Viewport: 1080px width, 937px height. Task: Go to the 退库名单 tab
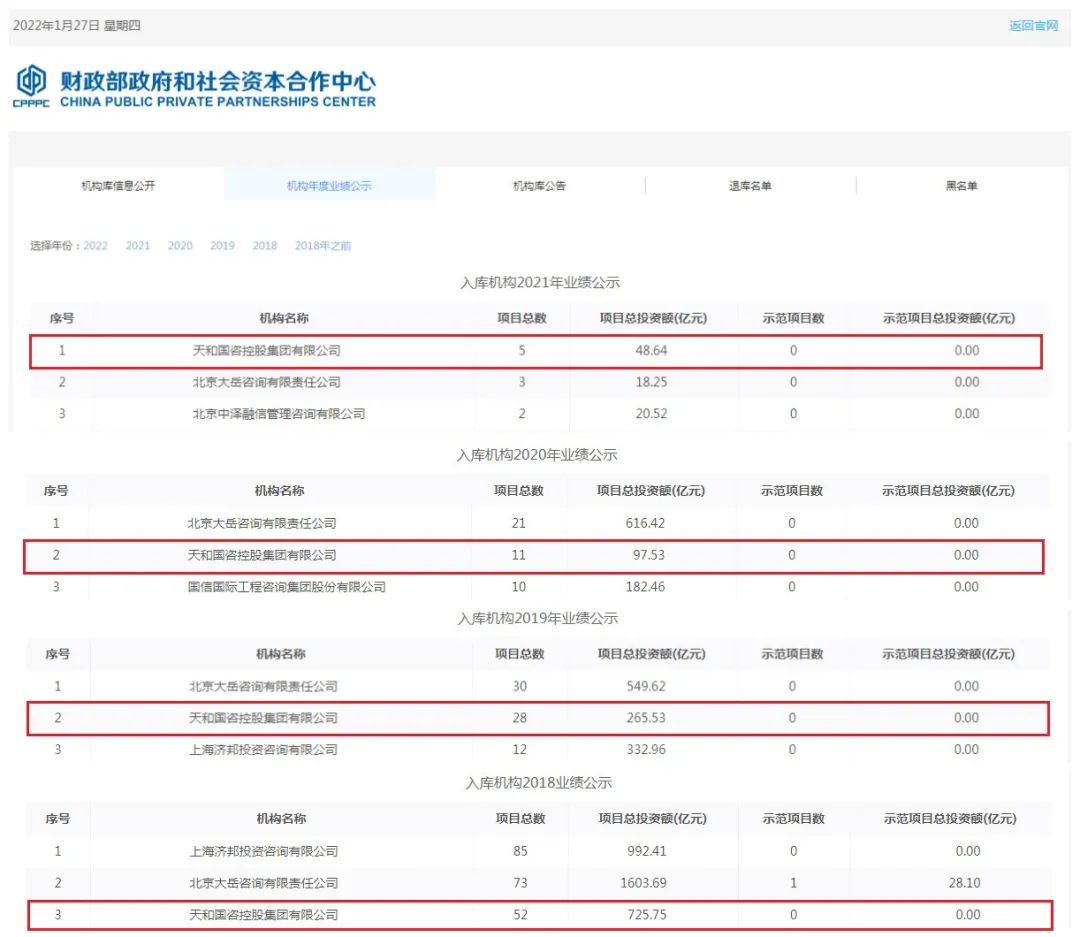click(x=750, y=185)
